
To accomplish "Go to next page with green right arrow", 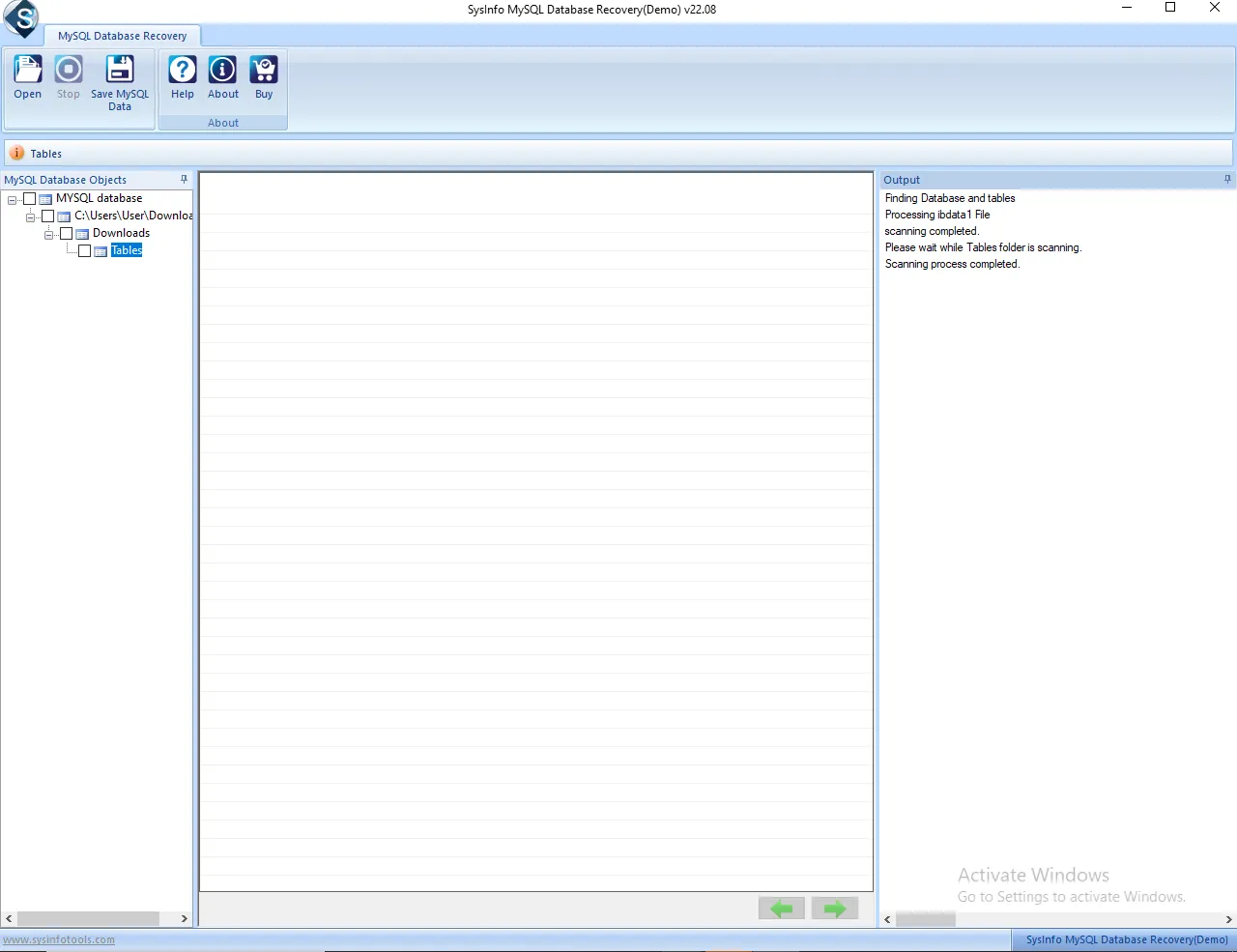I will 835,909.
